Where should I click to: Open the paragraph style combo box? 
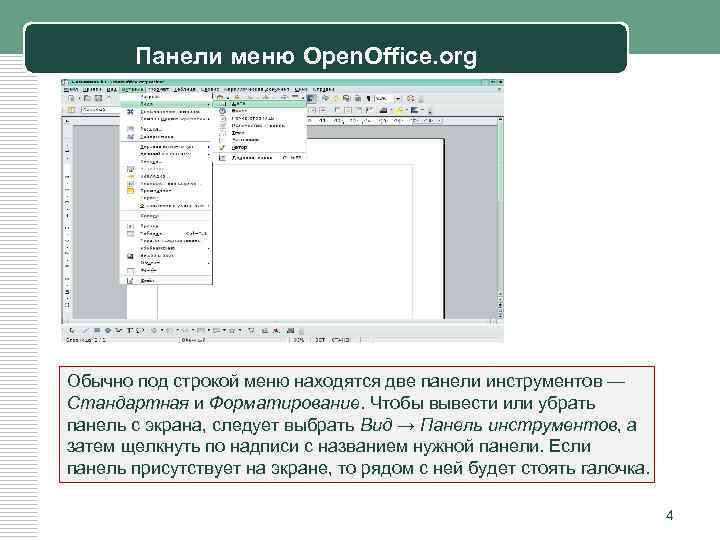click(100, 110)
